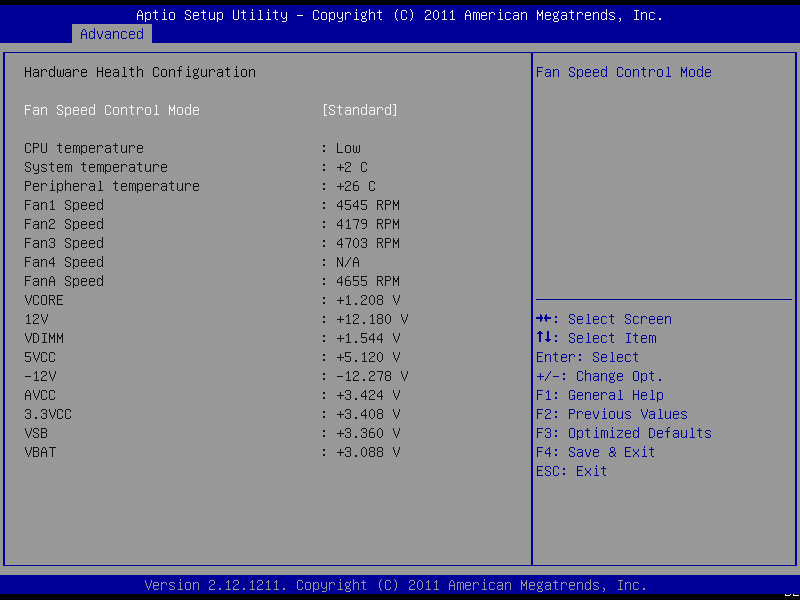Click the F4: Save & Exit hint
800x600 pixels.
click(595, 453)
